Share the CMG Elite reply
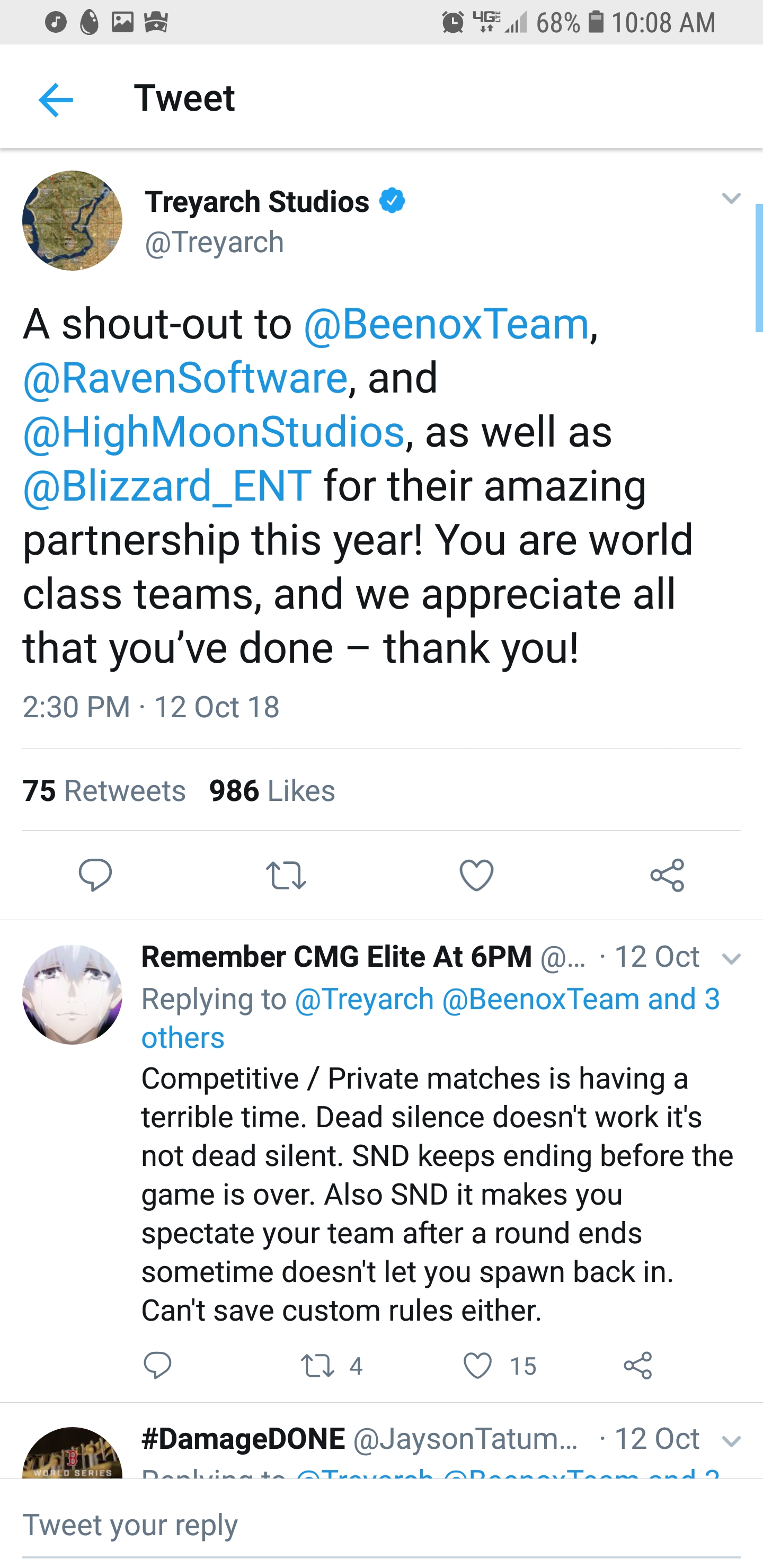Viewport: 763px width, 1568px height. [637, 1365]
